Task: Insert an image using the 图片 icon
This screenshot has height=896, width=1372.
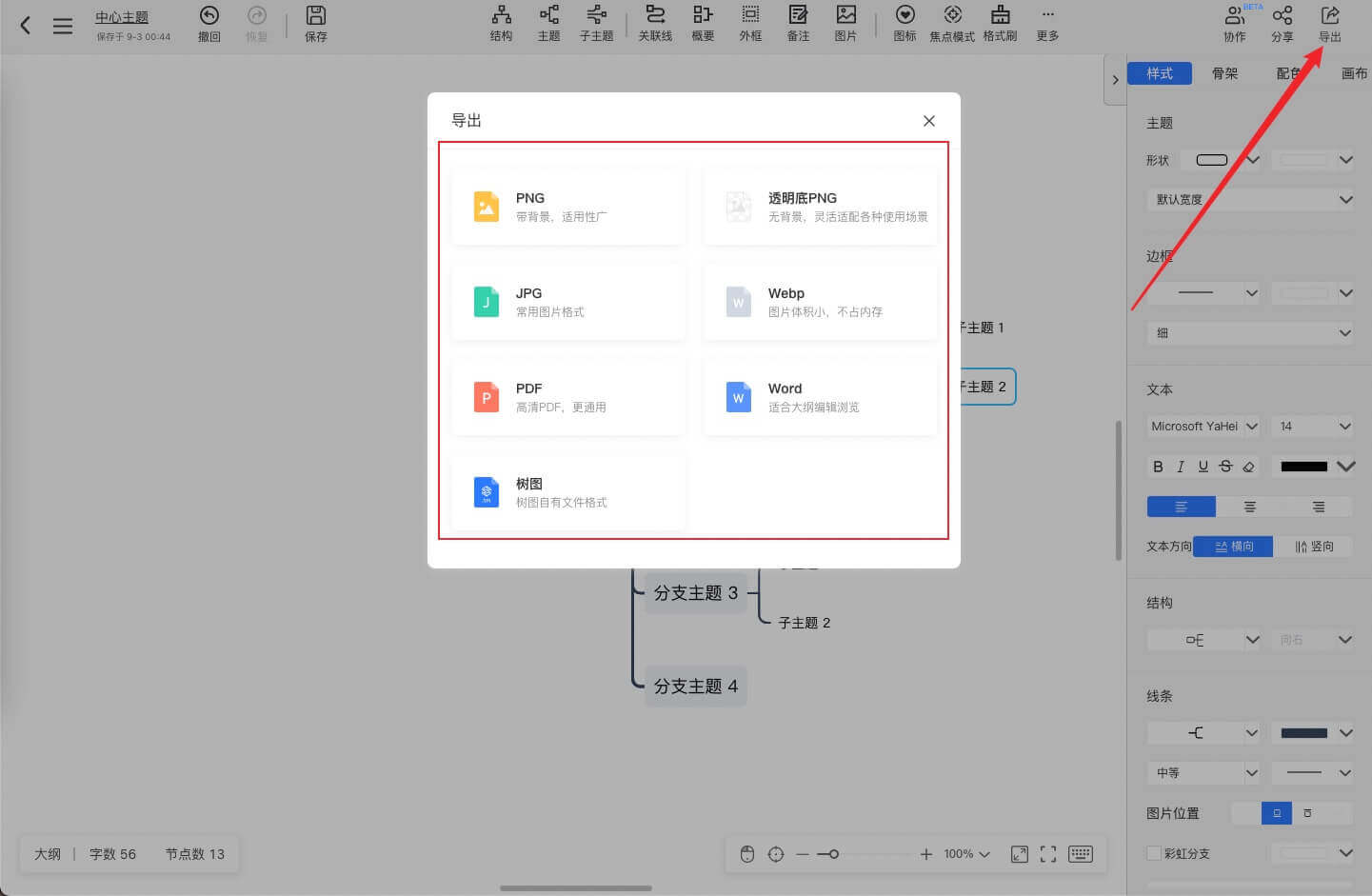Action: coord(845,23)
